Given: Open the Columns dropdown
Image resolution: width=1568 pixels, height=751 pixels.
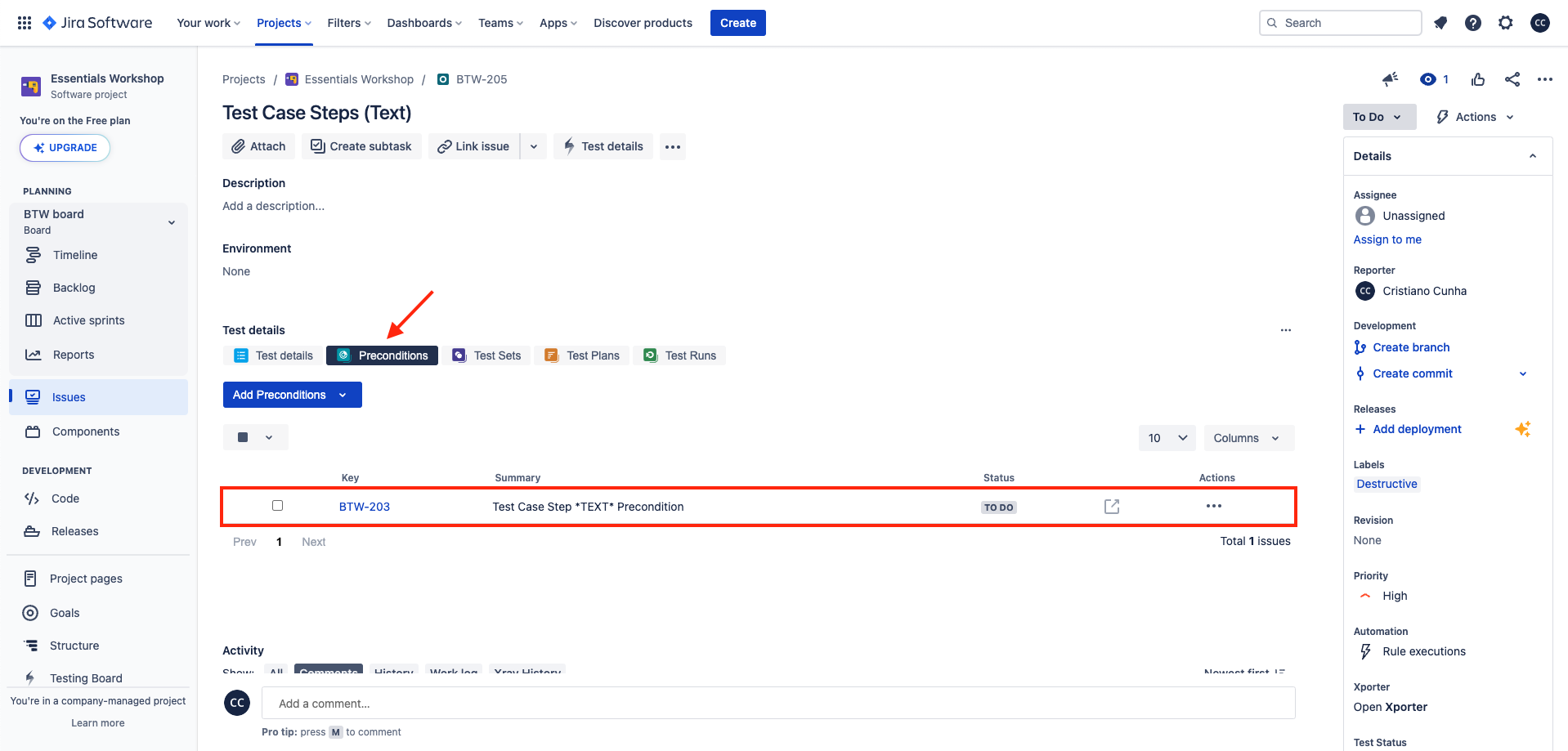Looking at the screenshot, I should [x=1249, y=438].
